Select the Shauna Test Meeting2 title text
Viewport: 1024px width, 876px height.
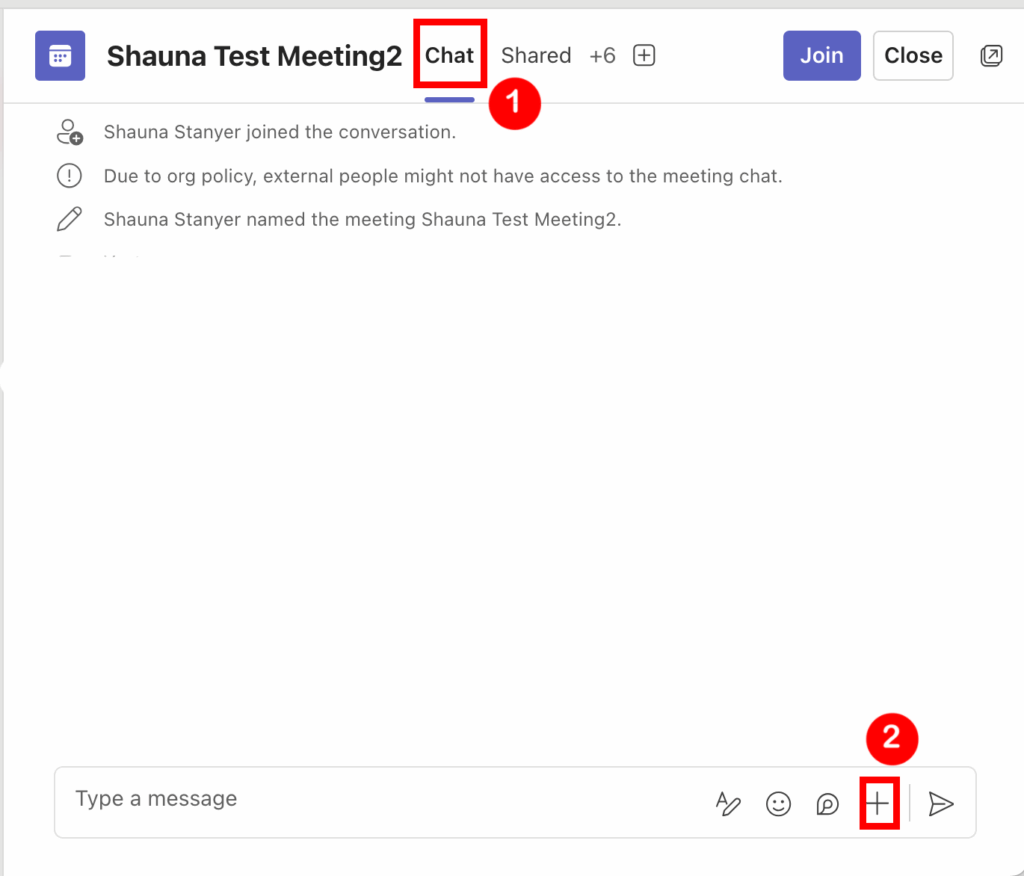(254, 56)
